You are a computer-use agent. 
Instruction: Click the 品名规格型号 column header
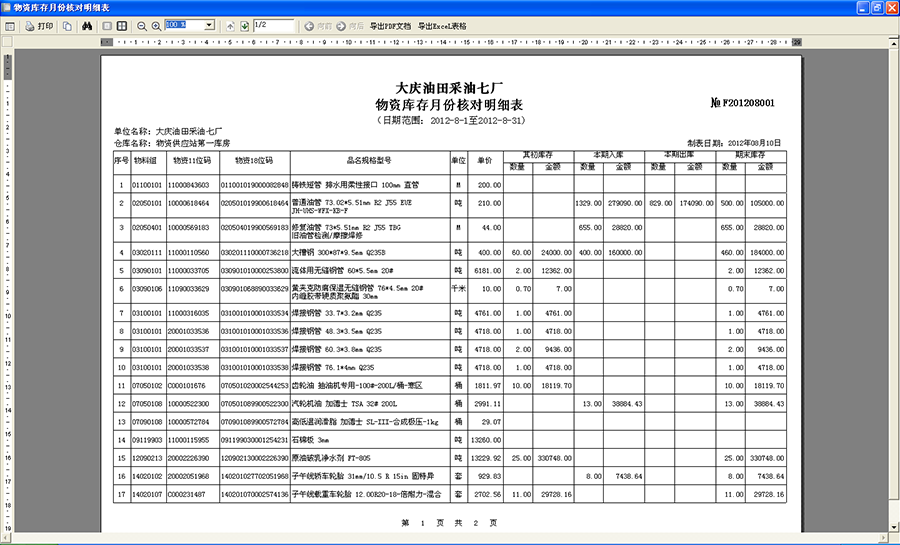pos(369,161)
